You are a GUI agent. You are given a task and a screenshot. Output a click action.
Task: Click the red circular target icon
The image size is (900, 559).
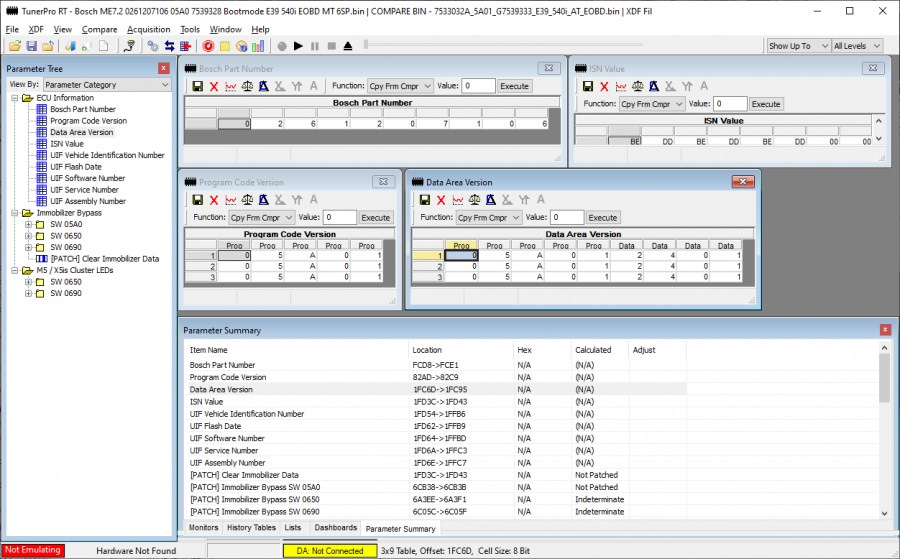[208, 46]
